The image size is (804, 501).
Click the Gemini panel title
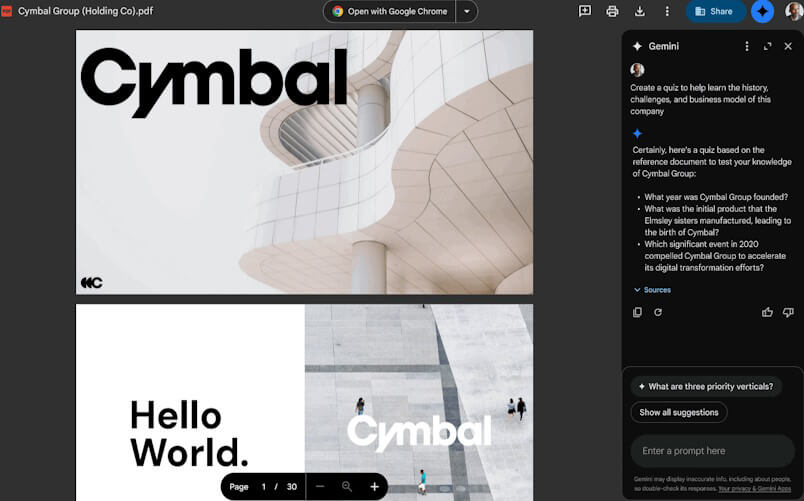pyautogui.click(x=664, y=46)
